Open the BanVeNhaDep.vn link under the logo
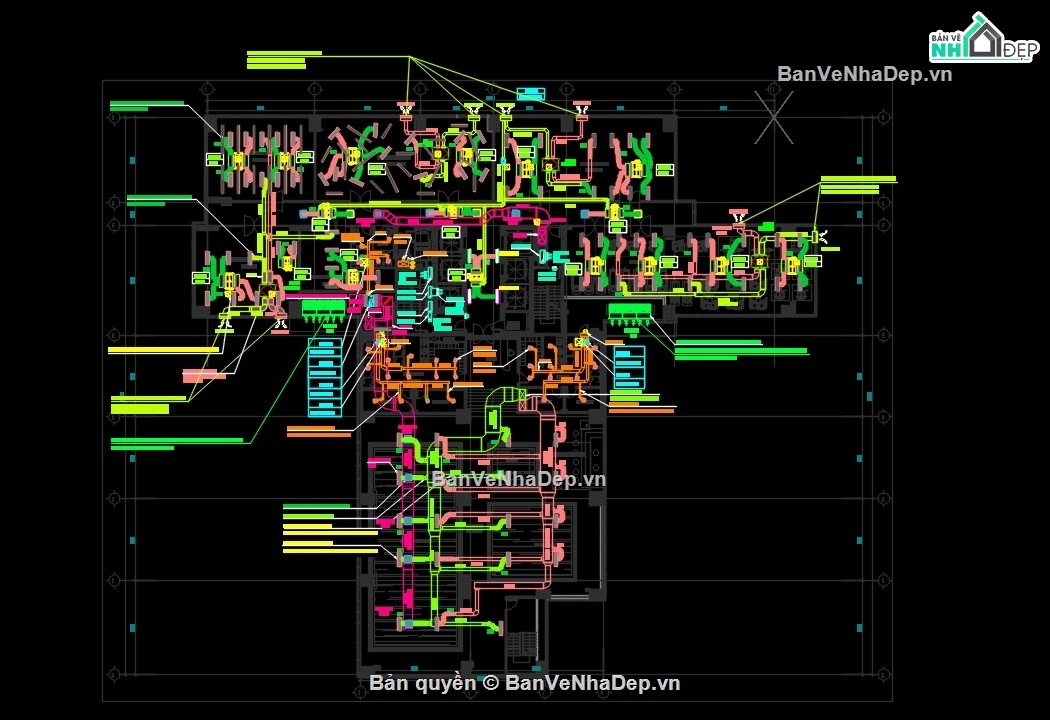 865,74
